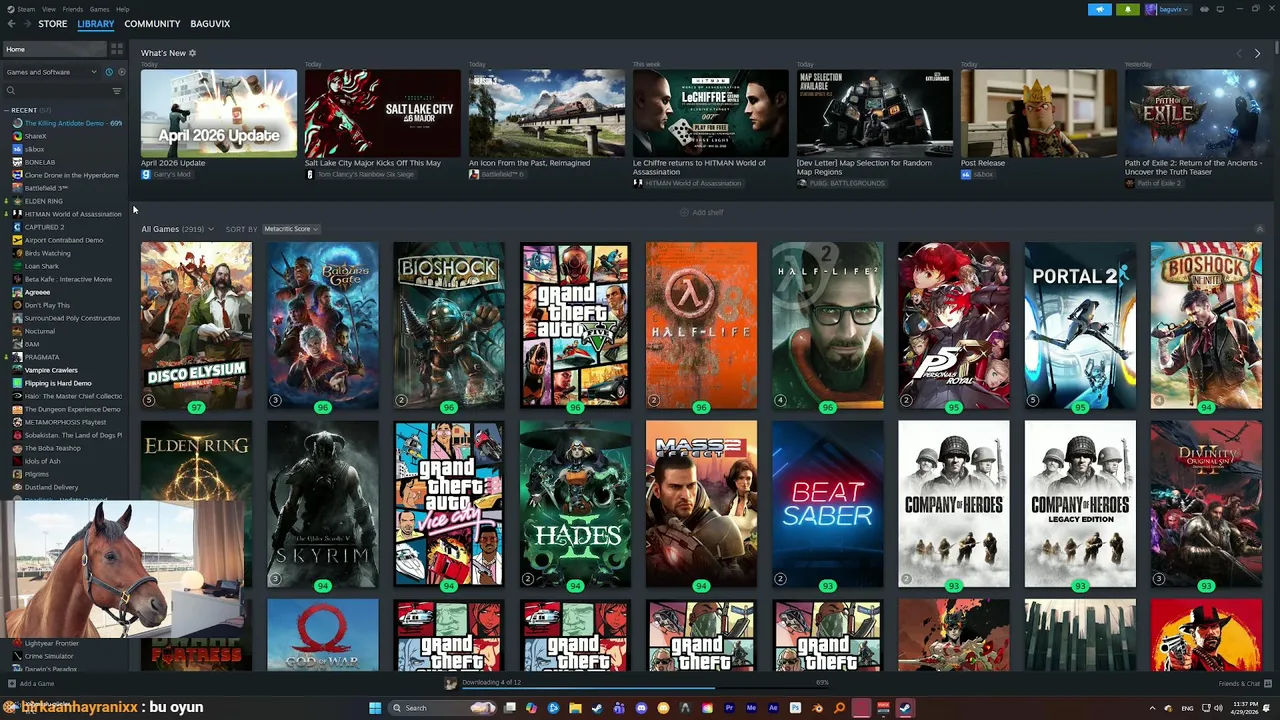Open the advanced filters icon in search row
The height and width of the screenshot is (720, 1280).
117,91
